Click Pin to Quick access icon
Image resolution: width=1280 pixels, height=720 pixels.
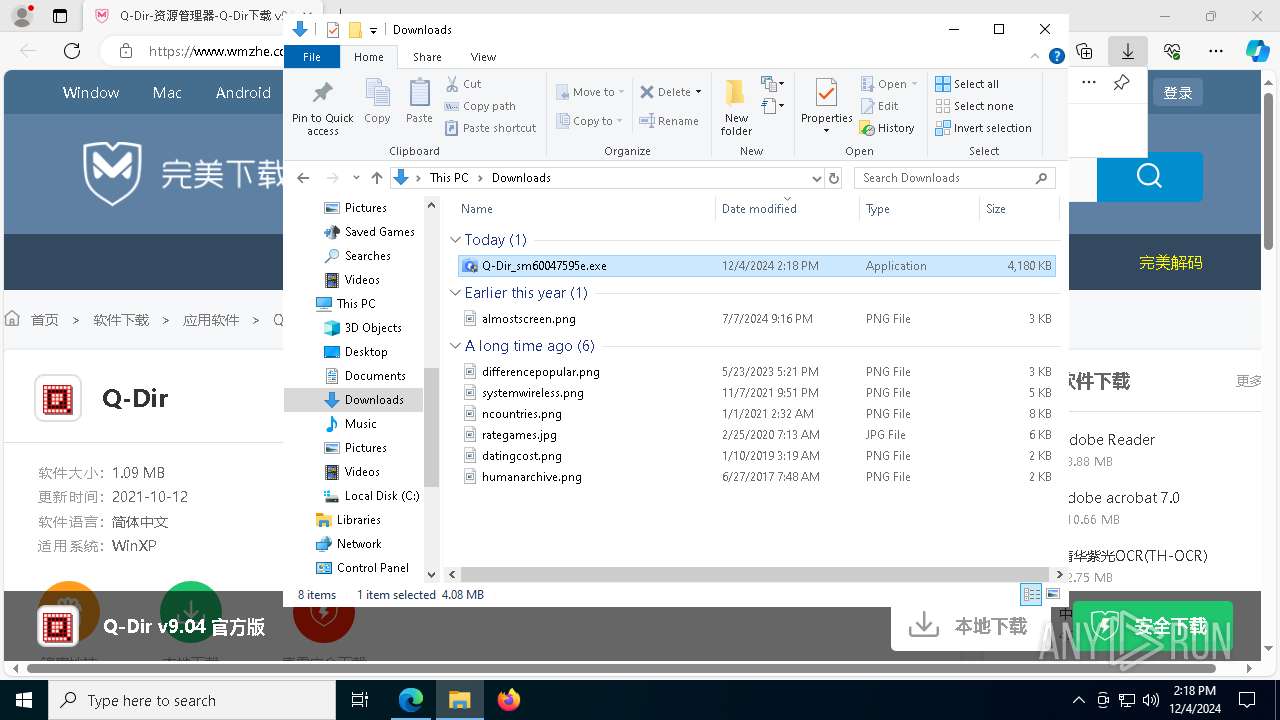322,108
